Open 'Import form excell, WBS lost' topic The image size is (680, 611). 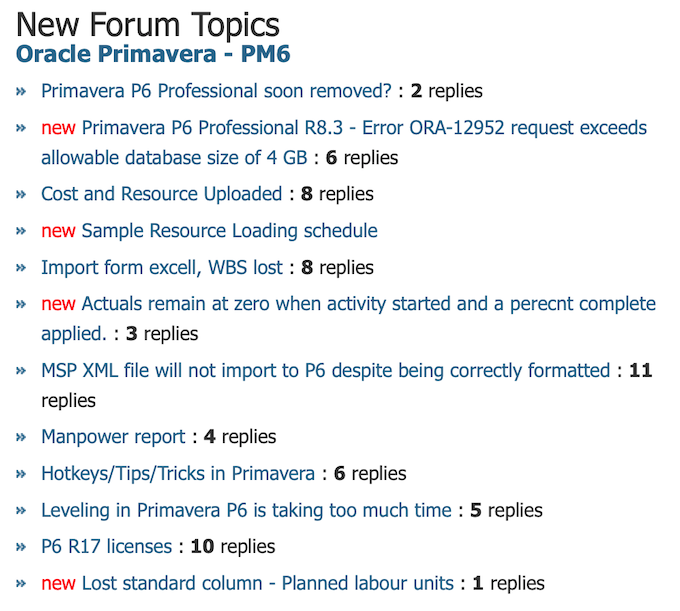[161, 268]
